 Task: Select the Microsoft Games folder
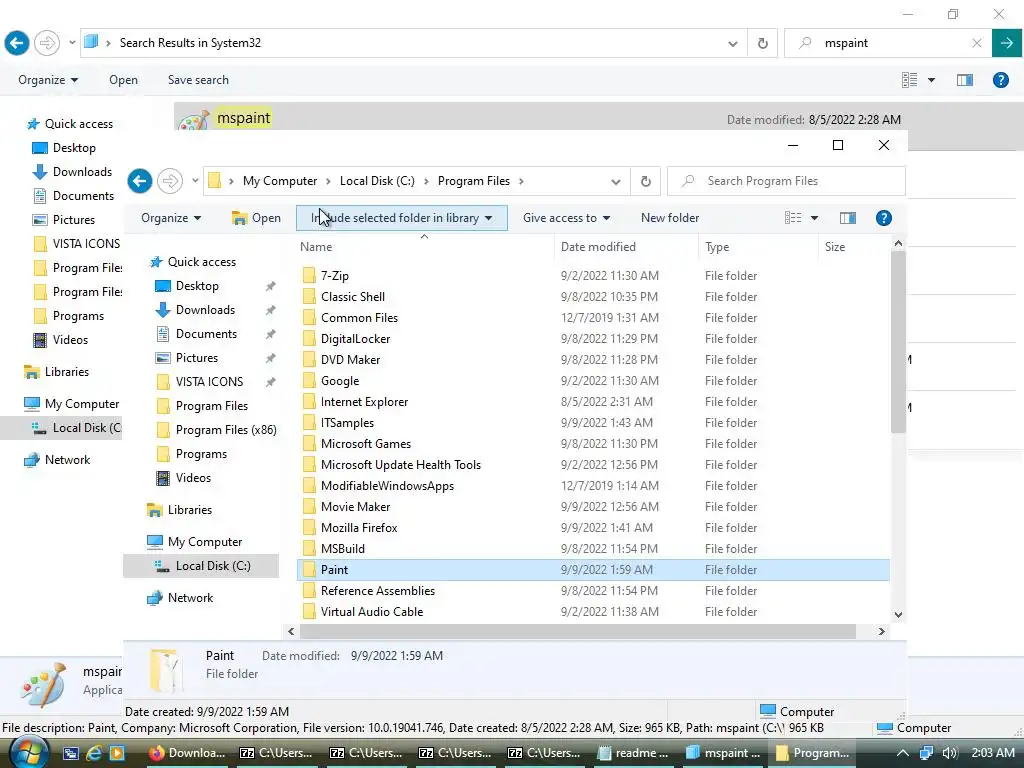366,444
